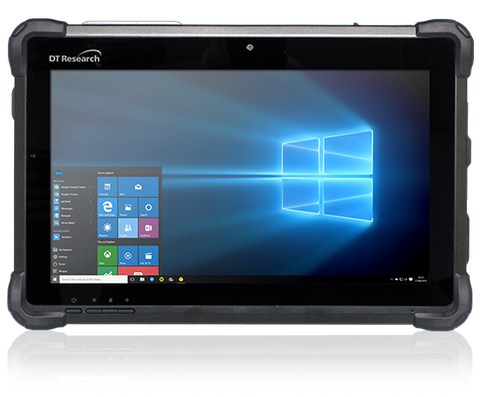
Task: Expand the Movie Maker jump list arrow
Action: click(91, 223)
